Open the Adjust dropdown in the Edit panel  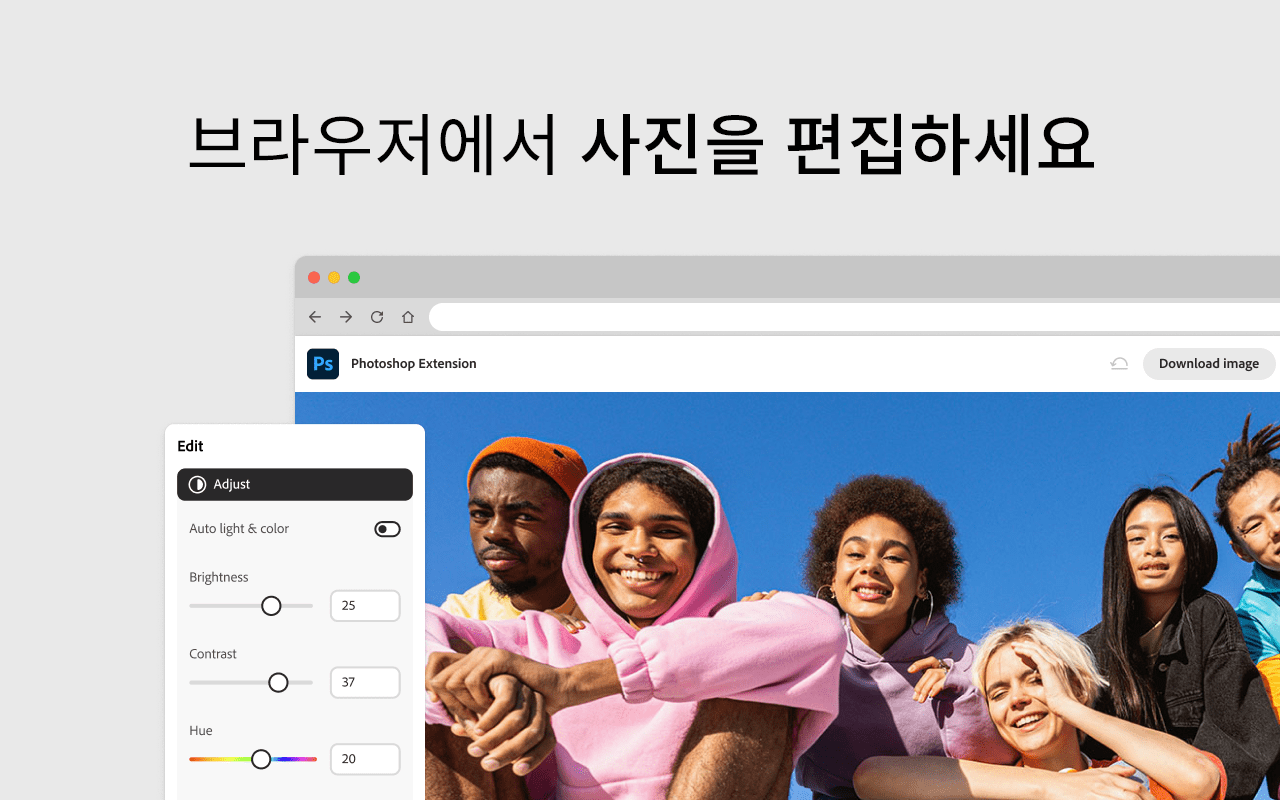294,484
